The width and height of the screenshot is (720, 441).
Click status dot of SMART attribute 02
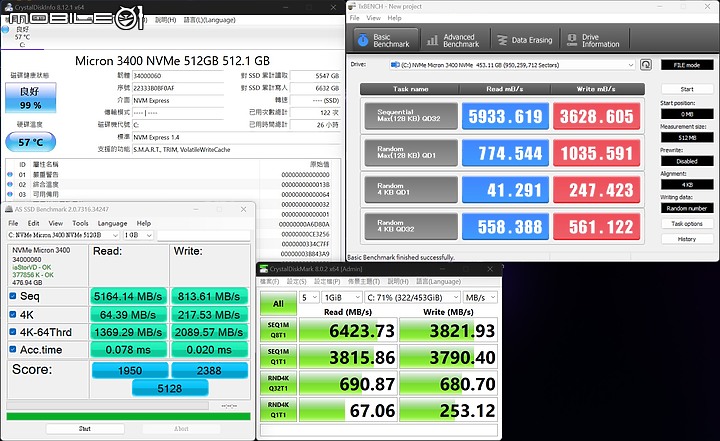[x=10, y=184]
